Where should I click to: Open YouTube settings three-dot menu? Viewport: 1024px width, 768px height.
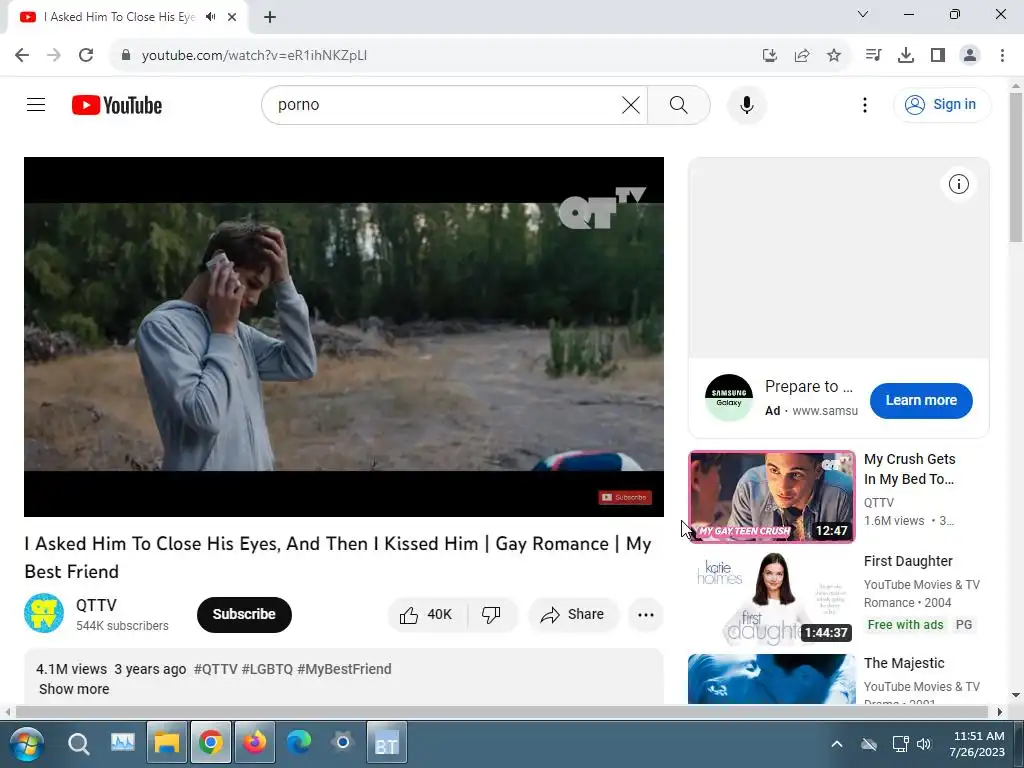click(x=865, y=104)
